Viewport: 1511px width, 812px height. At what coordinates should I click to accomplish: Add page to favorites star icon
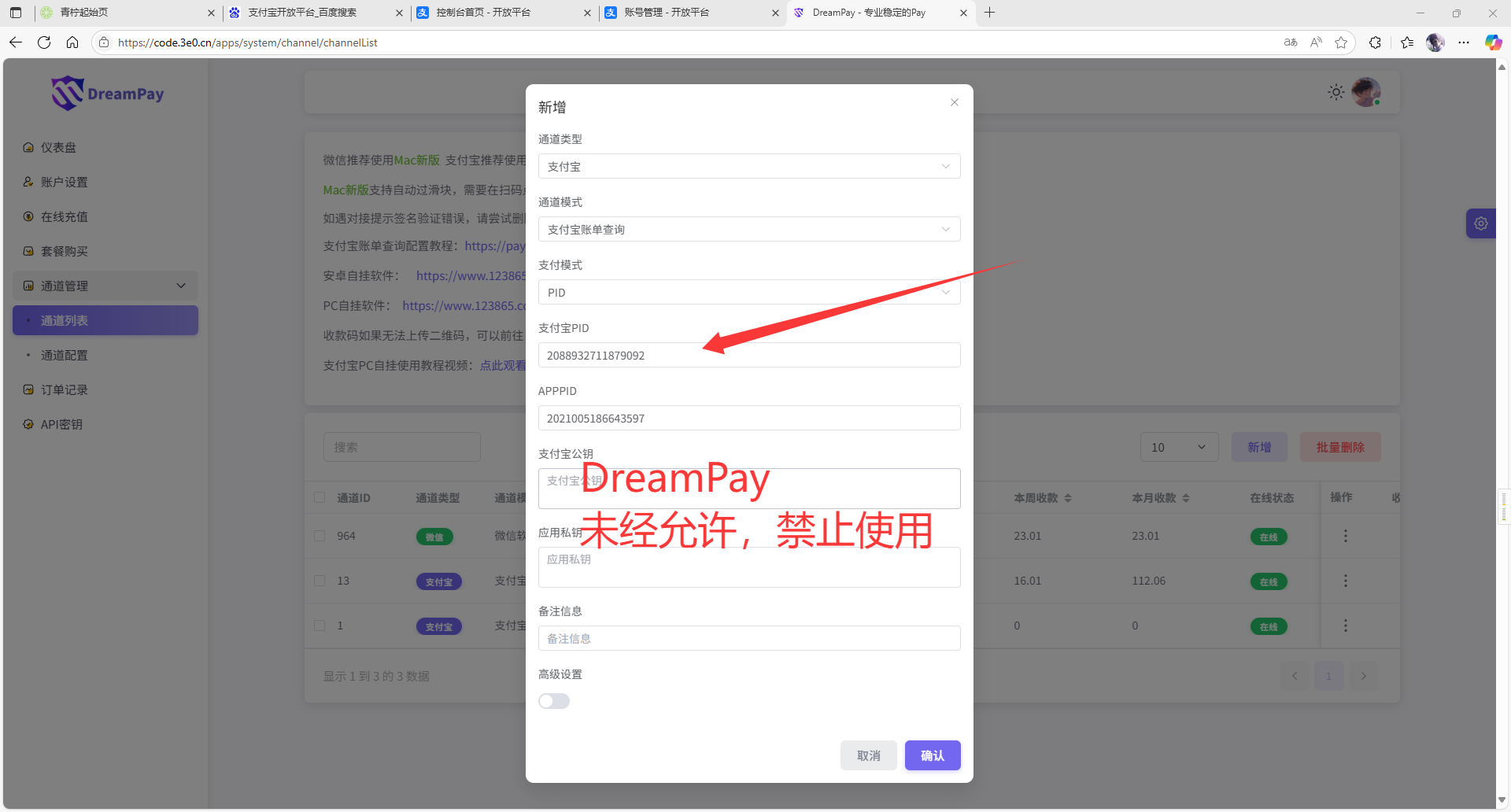1341,42
